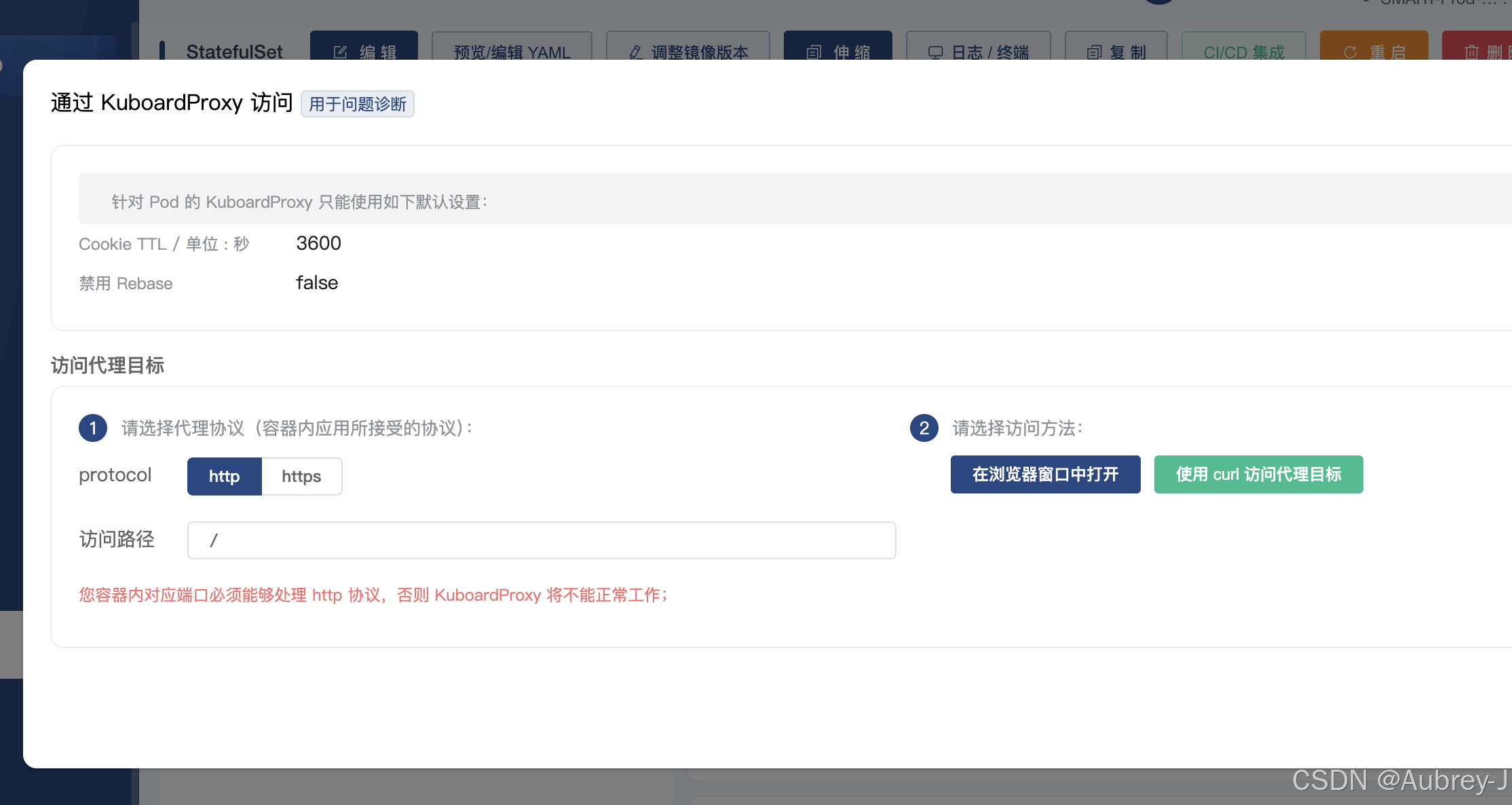Click the scale icon on 伸缩 button
This screenshot has height=805, width=1512.
tap(814, 52)
